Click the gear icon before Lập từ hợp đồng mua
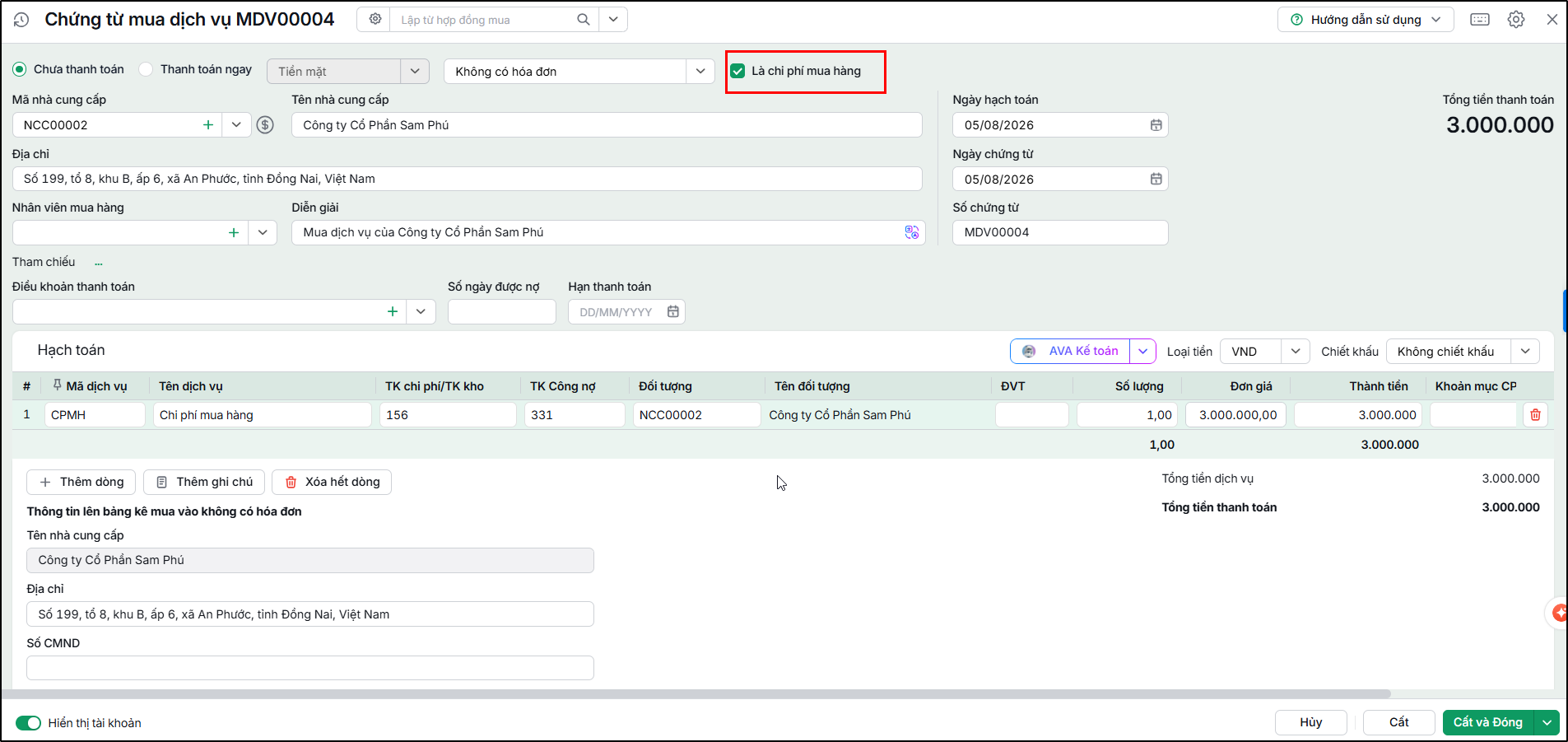 (x=375, y=19)
